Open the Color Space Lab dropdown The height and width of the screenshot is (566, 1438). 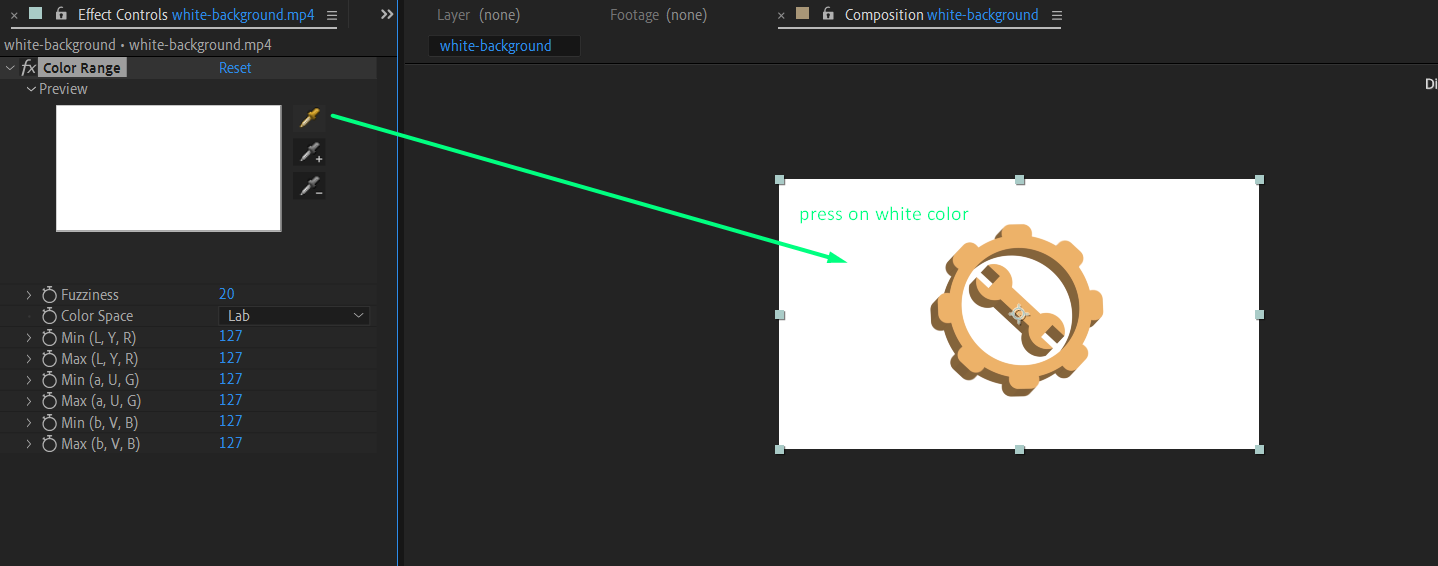click(294, 316)
